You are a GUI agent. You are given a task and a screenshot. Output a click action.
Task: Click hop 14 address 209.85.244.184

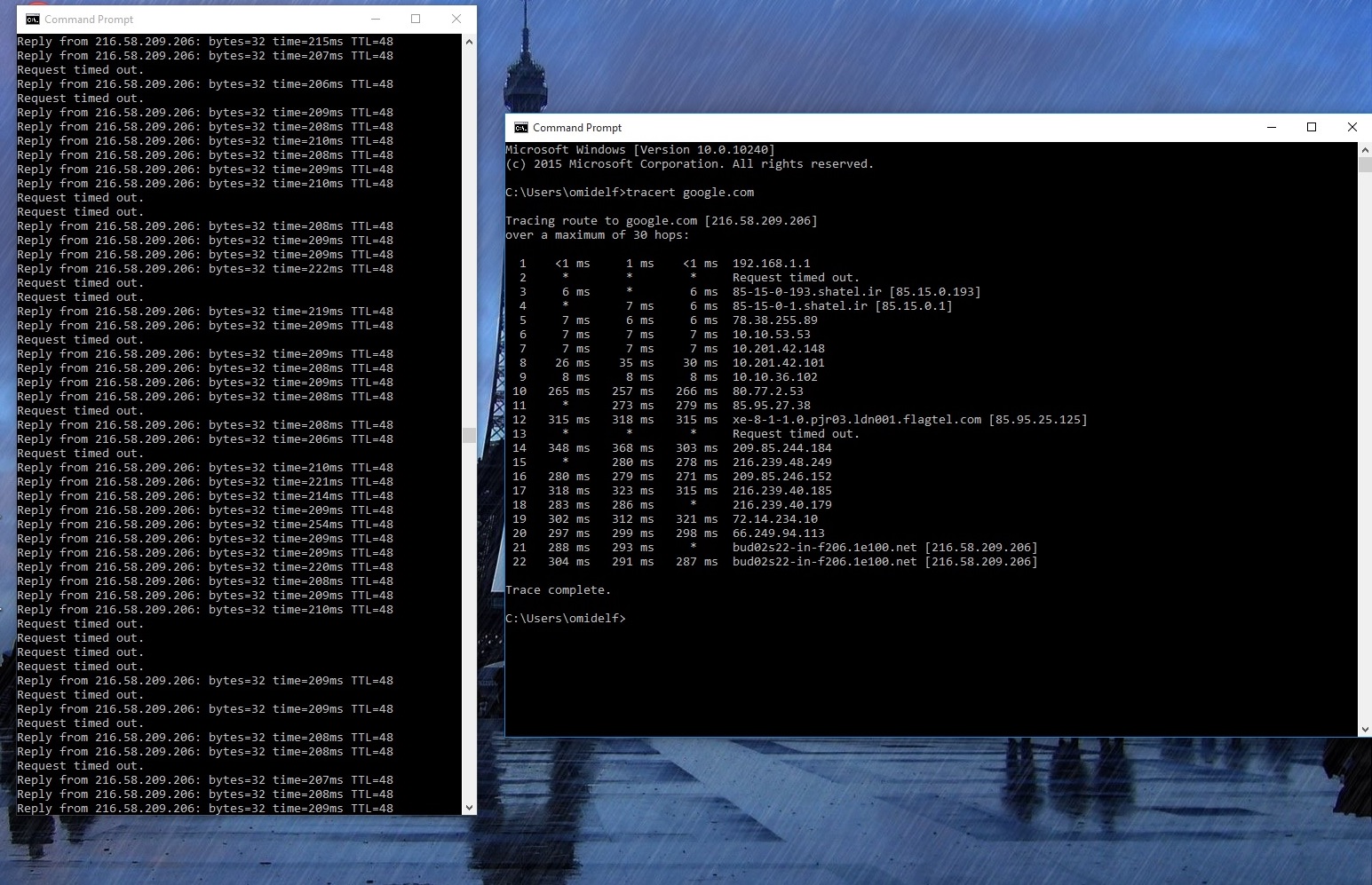coord(782,448)
